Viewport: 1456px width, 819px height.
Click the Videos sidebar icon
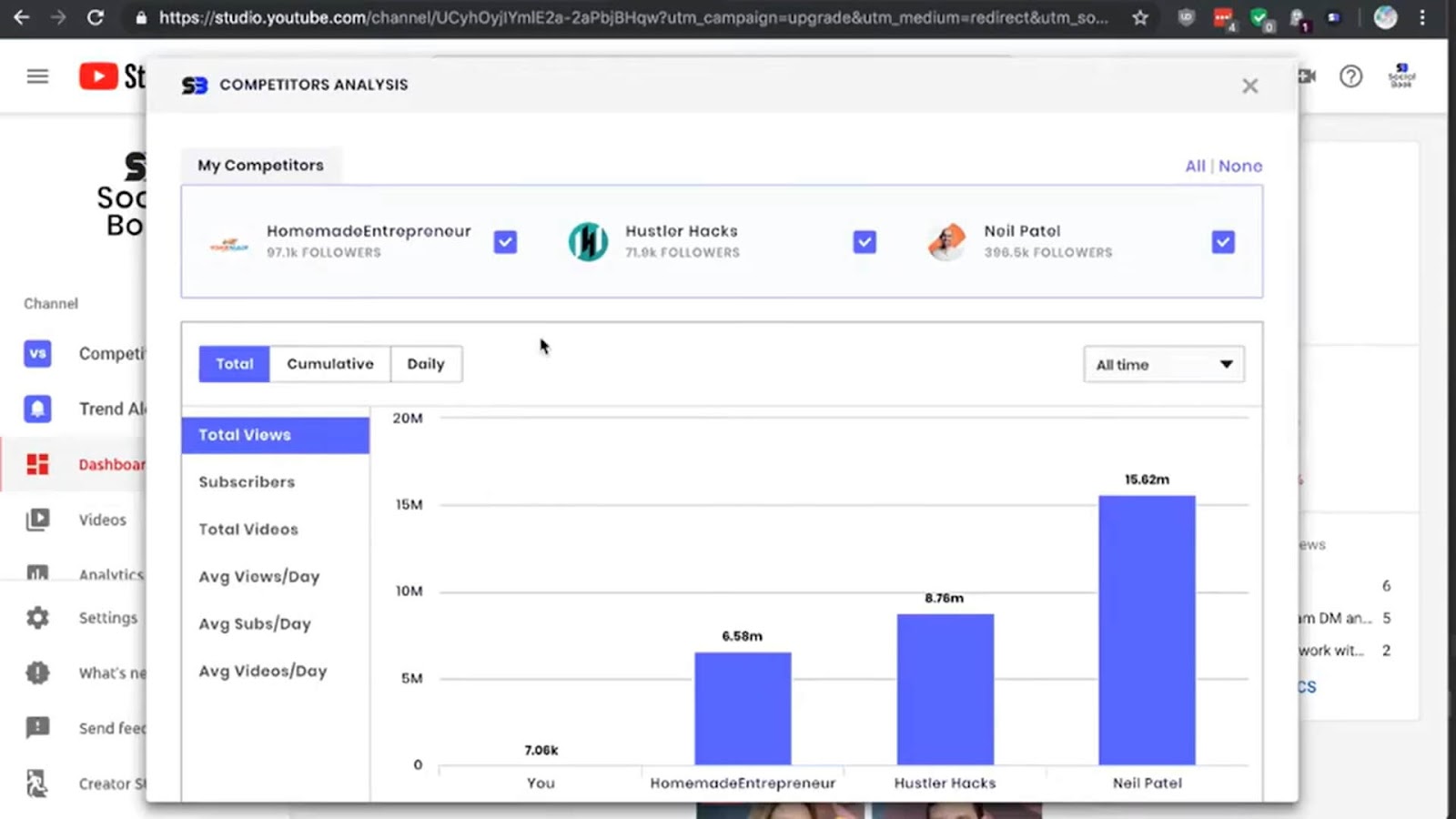pos(37,520)
